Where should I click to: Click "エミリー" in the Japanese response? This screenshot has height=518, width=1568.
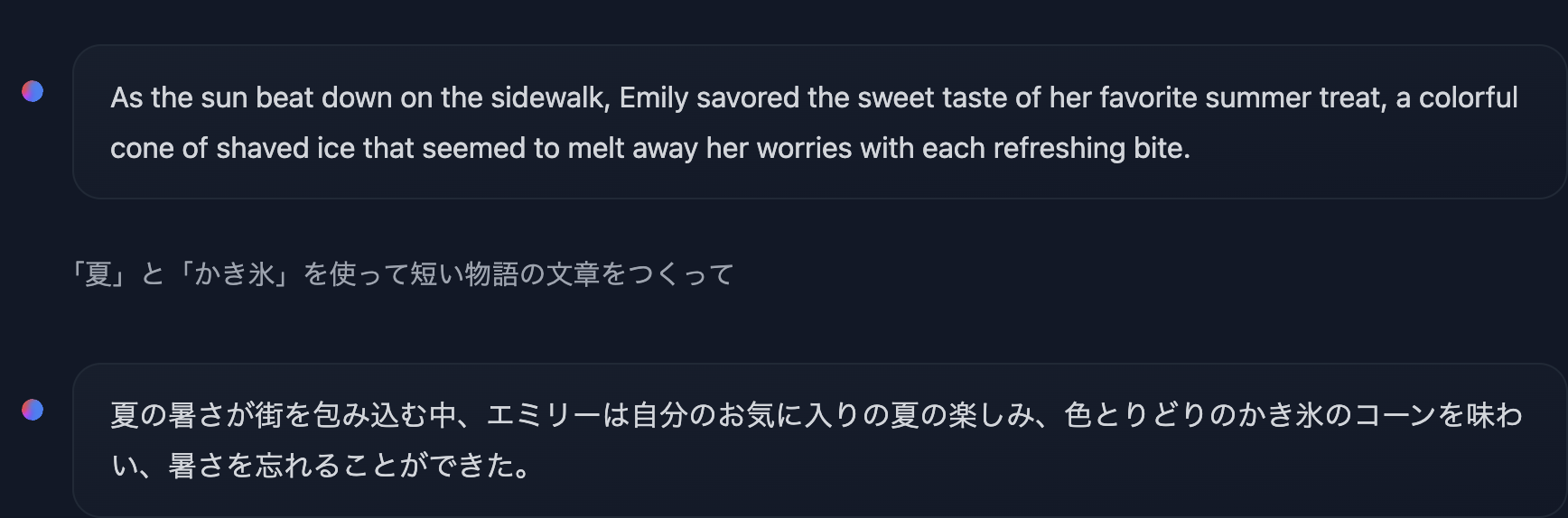pos(544,415)
